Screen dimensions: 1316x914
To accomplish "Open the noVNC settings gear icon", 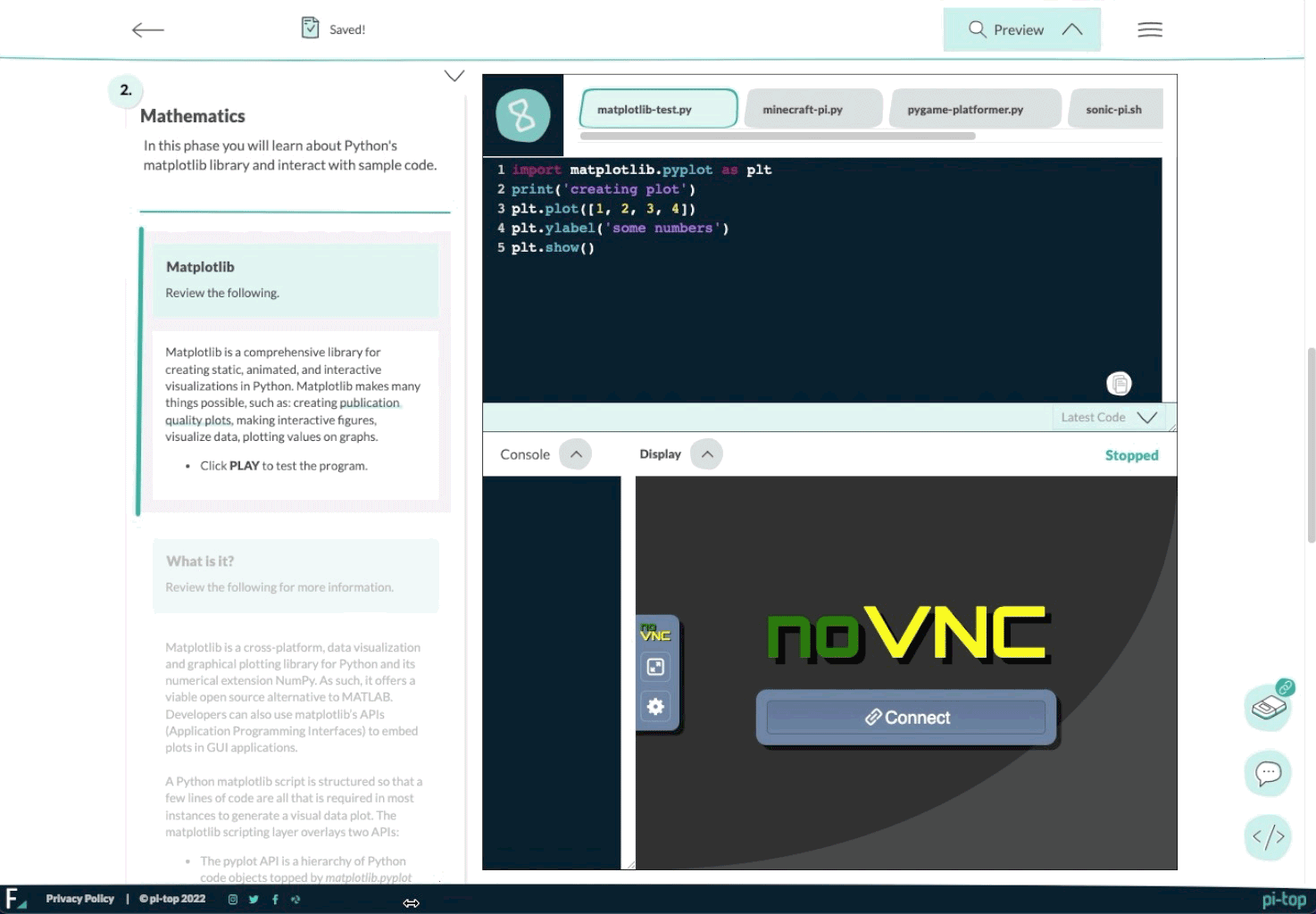I will click(655, 707).
